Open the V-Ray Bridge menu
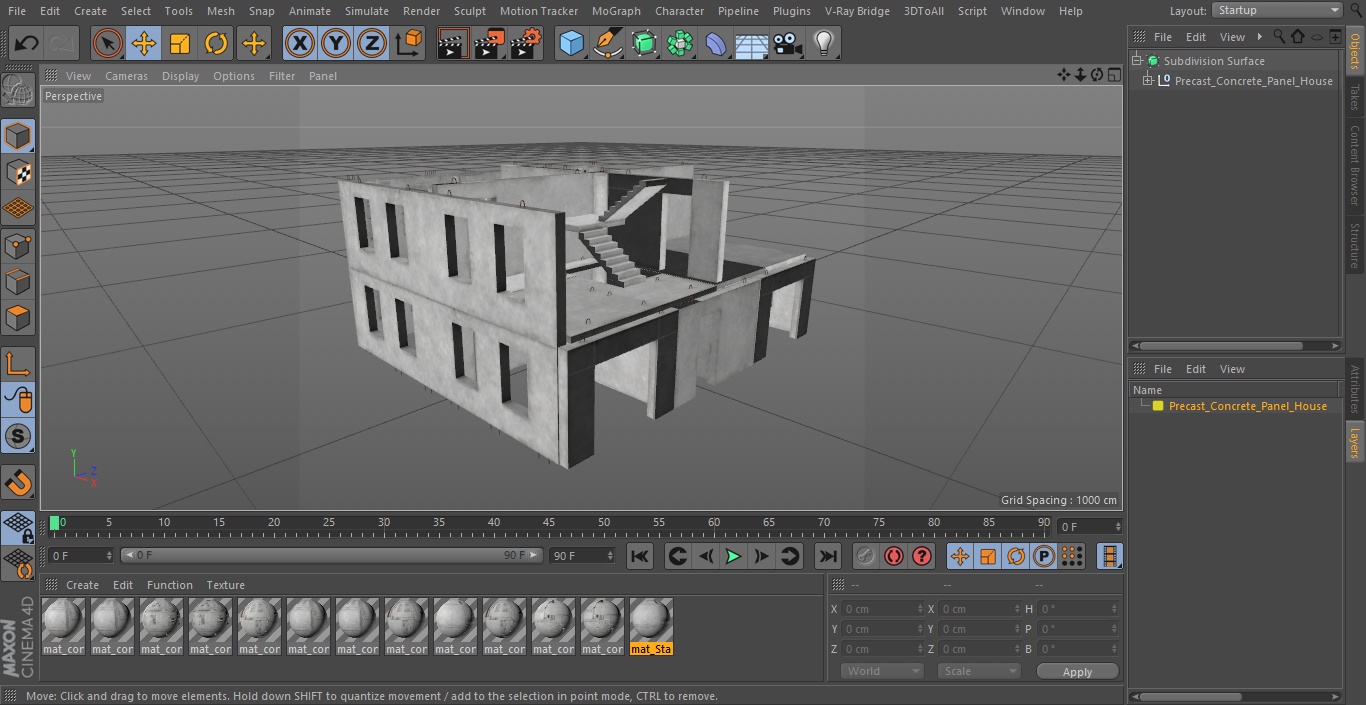This screenshot has width=1366, height=705. pyautogui.click(x=857, y=11)
